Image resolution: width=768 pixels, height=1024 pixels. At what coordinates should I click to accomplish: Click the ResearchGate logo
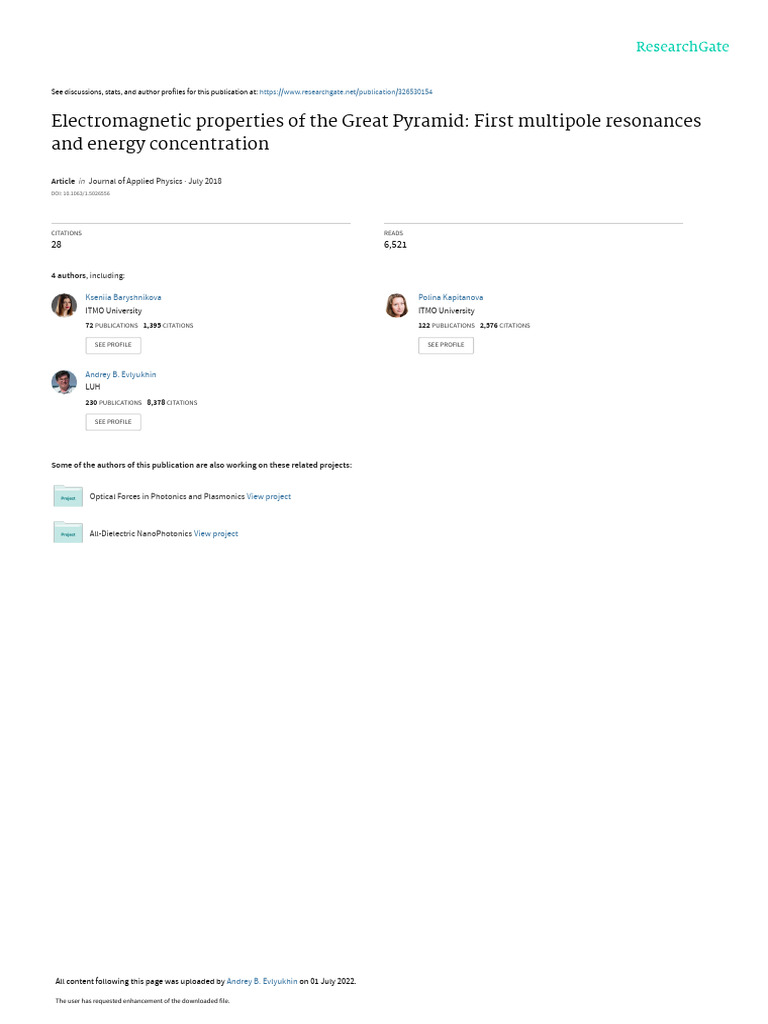[x=682, y=47]
